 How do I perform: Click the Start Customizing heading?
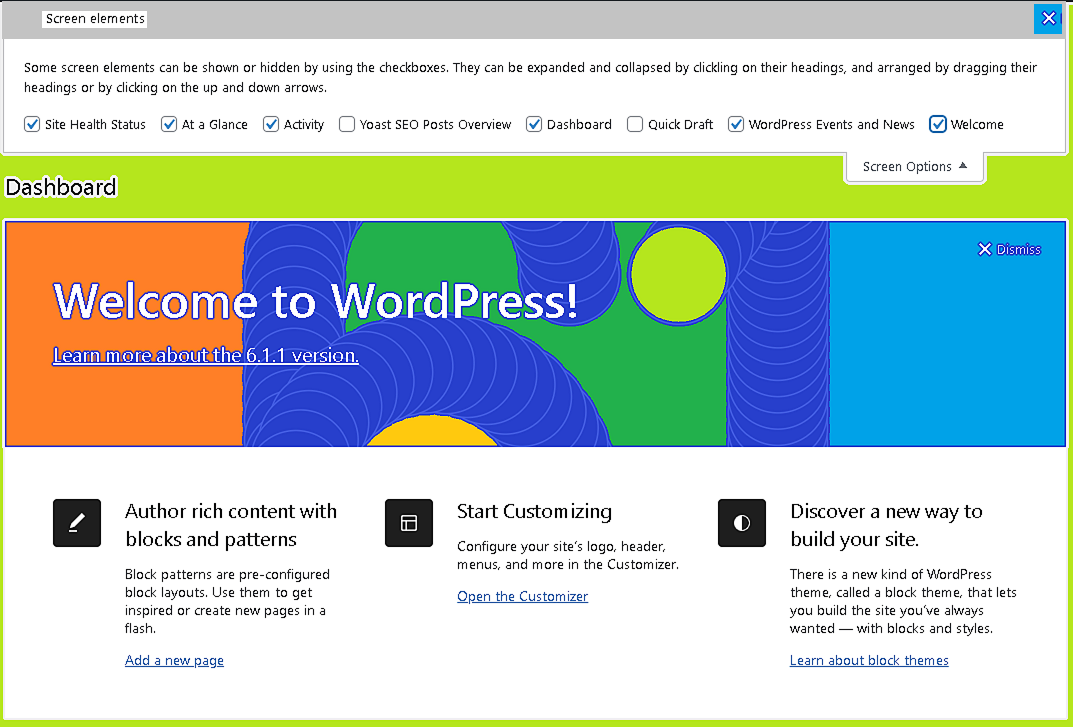[x=534, y=511]
